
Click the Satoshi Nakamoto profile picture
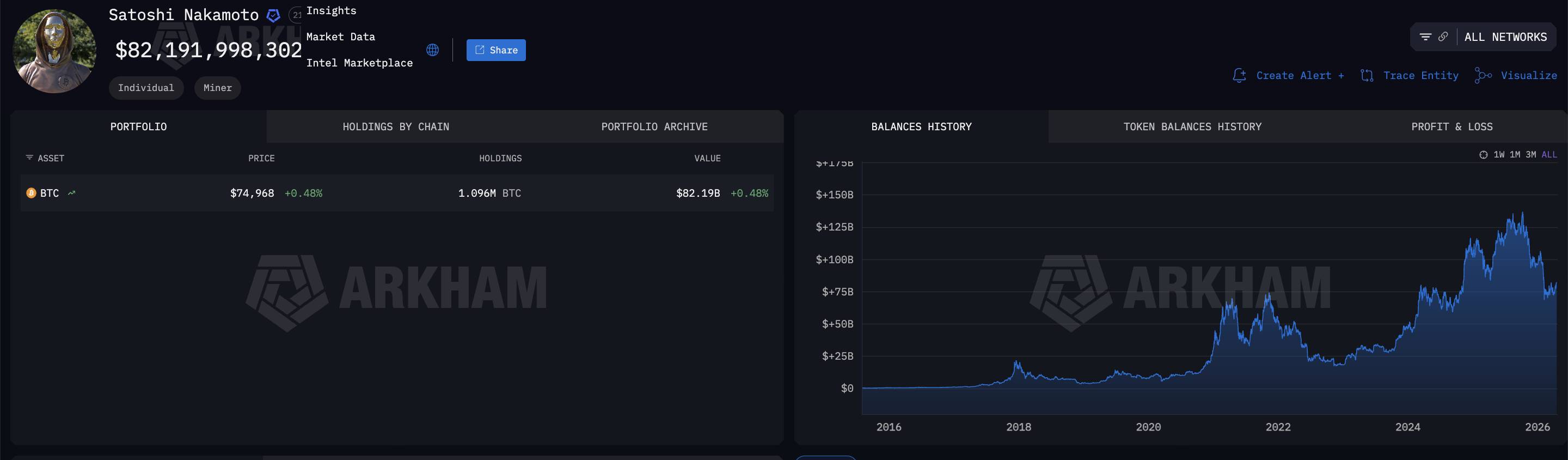pos(54,51)
